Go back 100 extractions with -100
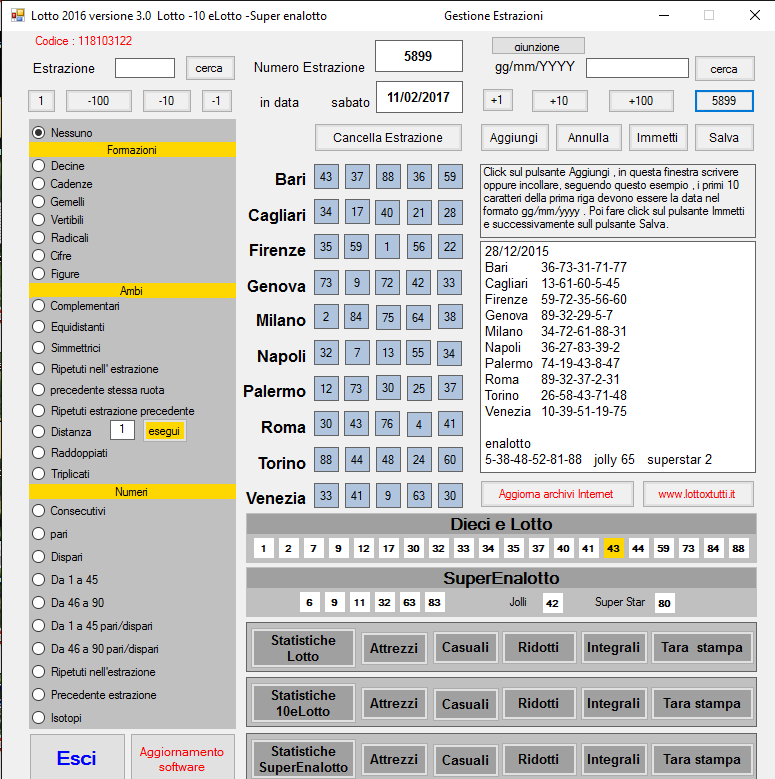Viewport: 775px width, 779px height. pyautogui.click(x=98, y=101)
